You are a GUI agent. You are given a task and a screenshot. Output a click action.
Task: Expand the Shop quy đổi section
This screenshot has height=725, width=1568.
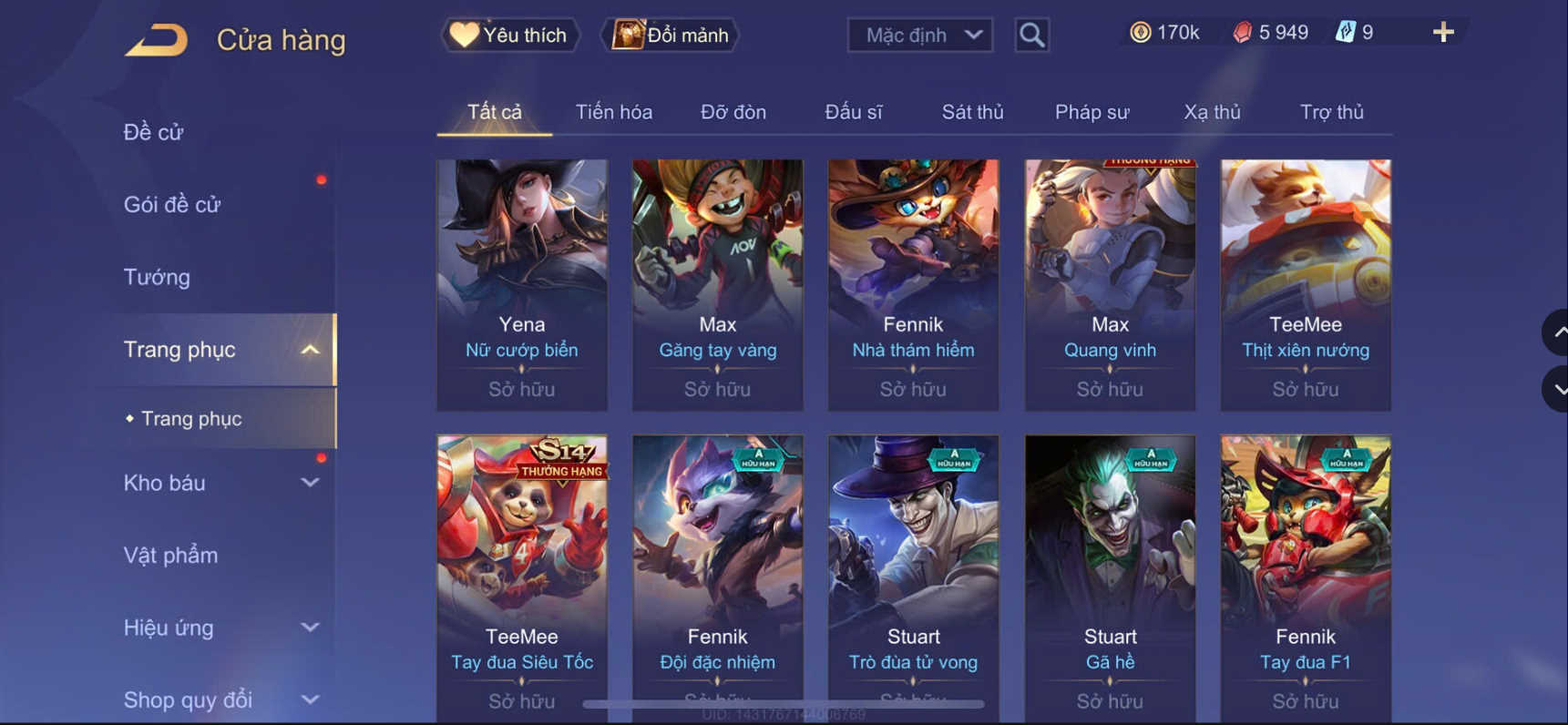310,699
